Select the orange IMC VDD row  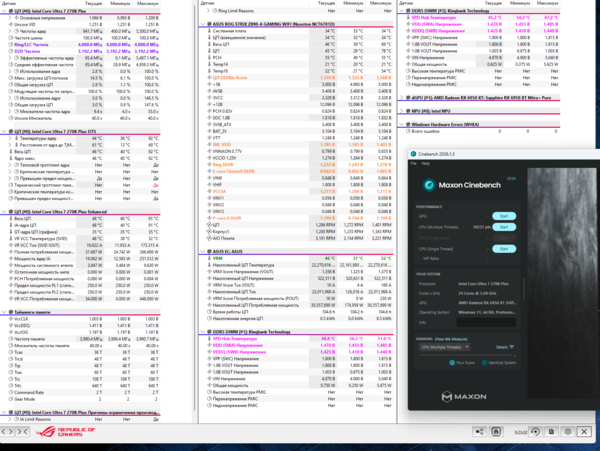(296, 145)
